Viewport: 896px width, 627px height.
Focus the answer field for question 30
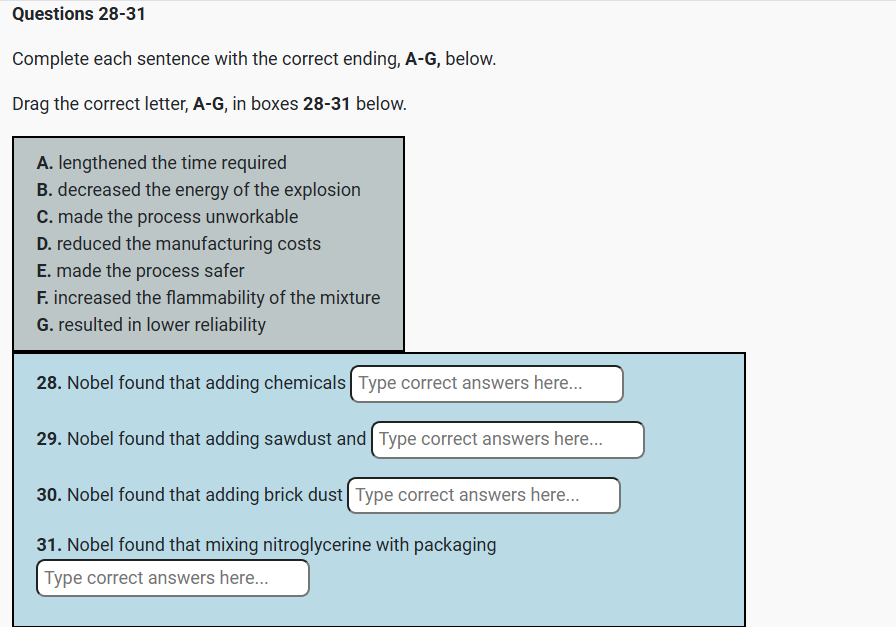coord(483,496)
